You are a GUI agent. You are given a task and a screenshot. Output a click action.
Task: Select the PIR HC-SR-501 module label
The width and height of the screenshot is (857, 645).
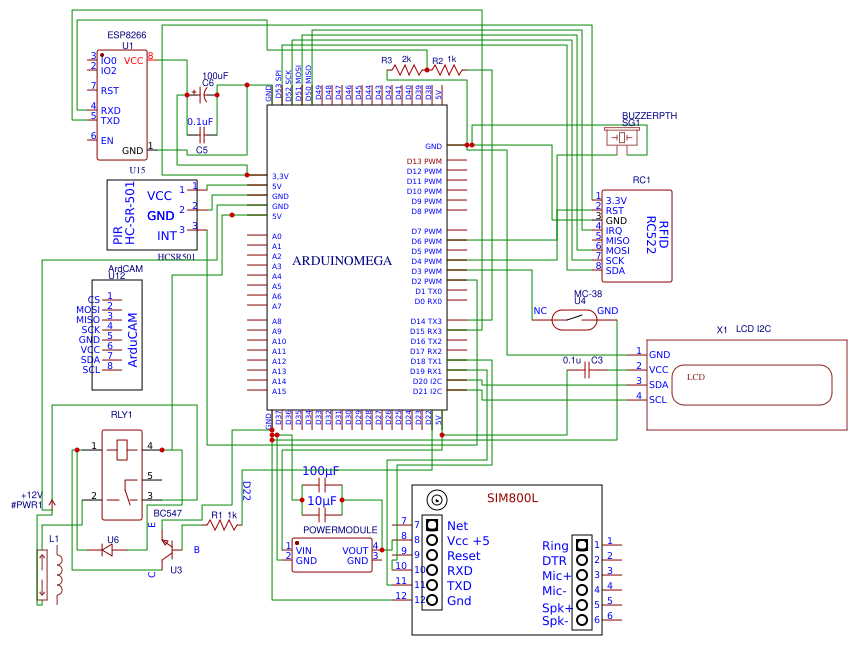tap(124, 214)
